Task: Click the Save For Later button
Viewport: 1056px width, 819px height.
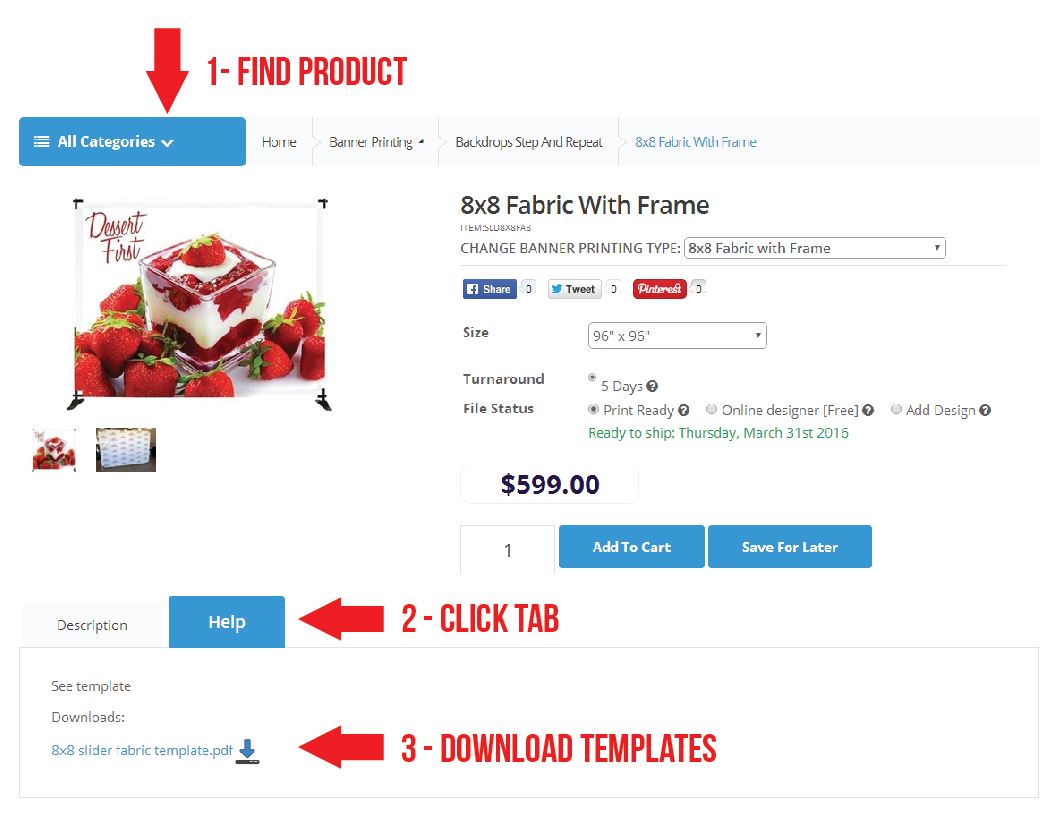Action: pyautogui.click(x=790, y=547)
